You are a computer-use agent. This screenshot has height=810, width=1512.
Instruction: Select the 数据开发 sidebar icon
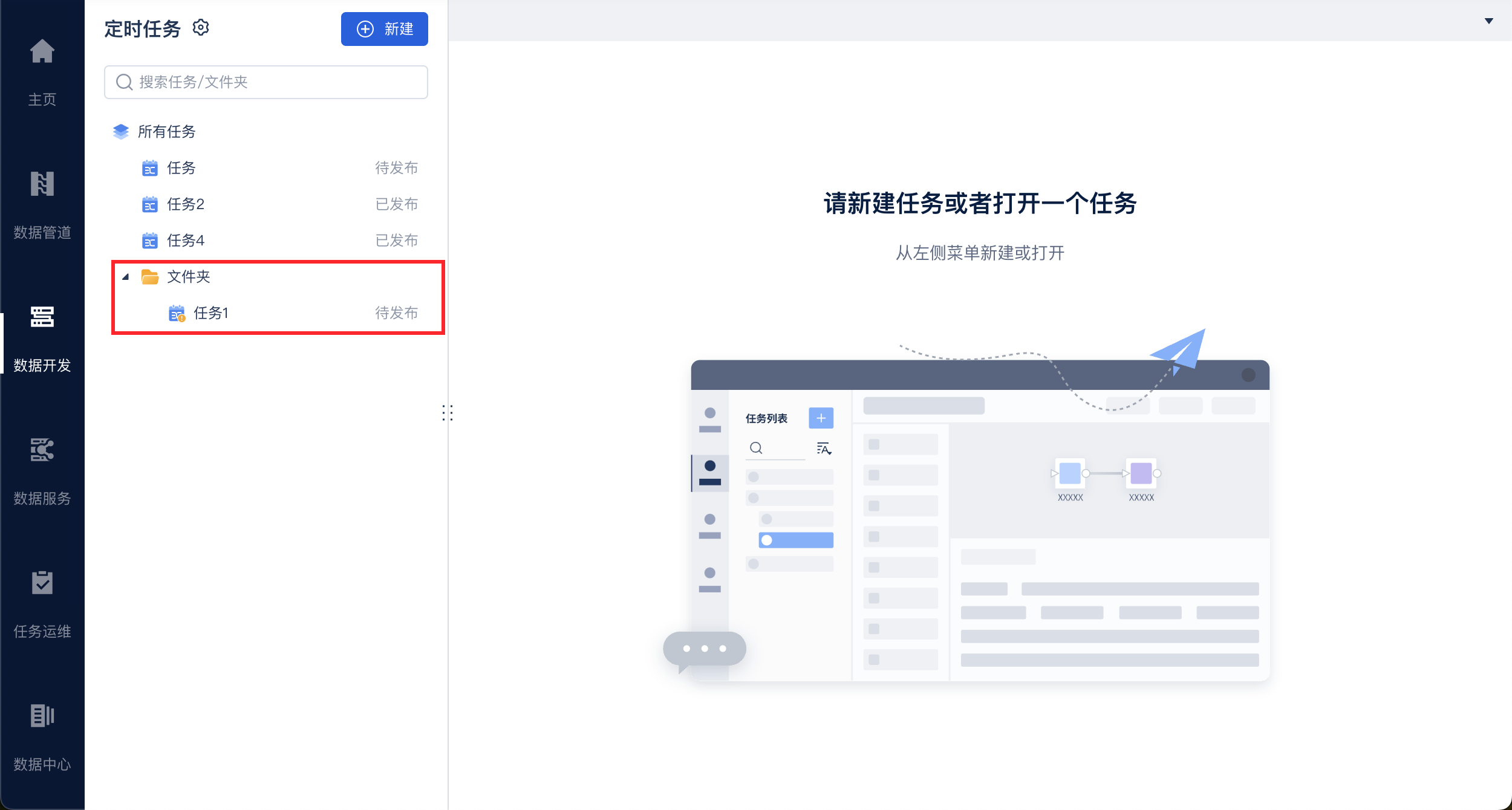(x=42, y=317)
